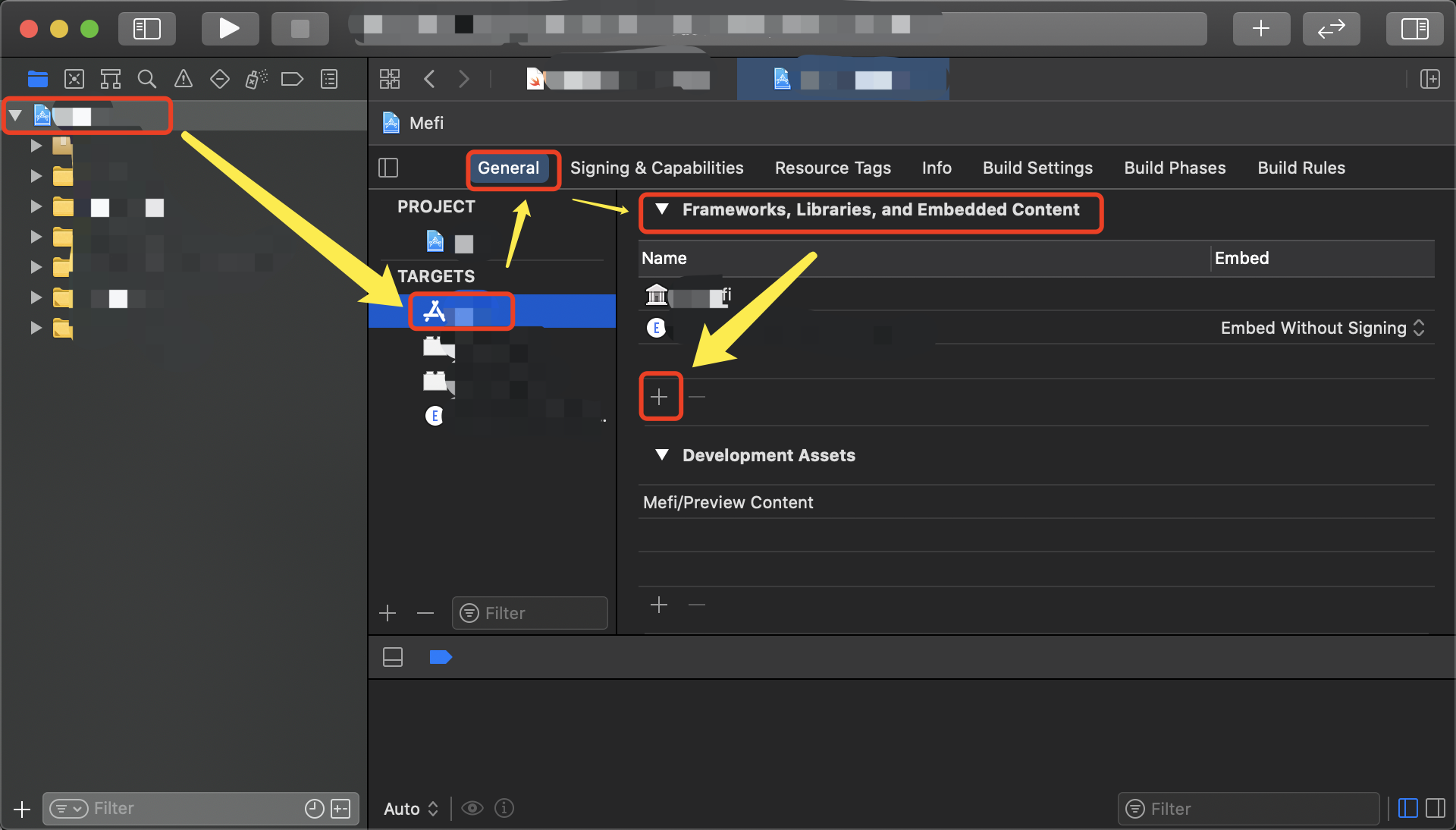Show only source-controlled files
This screenshot has height=830, width=1456.
click(x=341, y=809)
